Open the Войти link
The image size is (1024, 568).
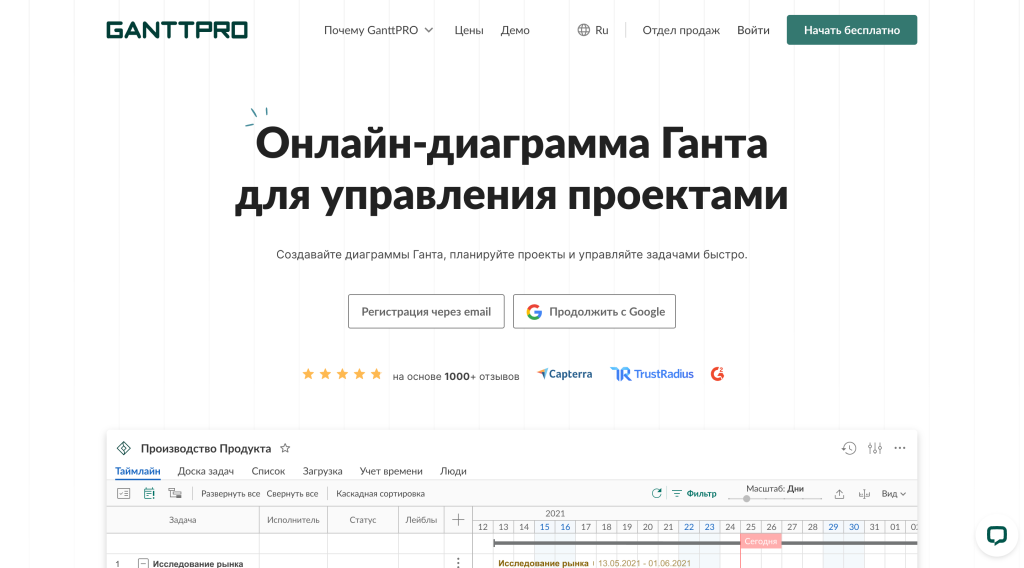753,30
